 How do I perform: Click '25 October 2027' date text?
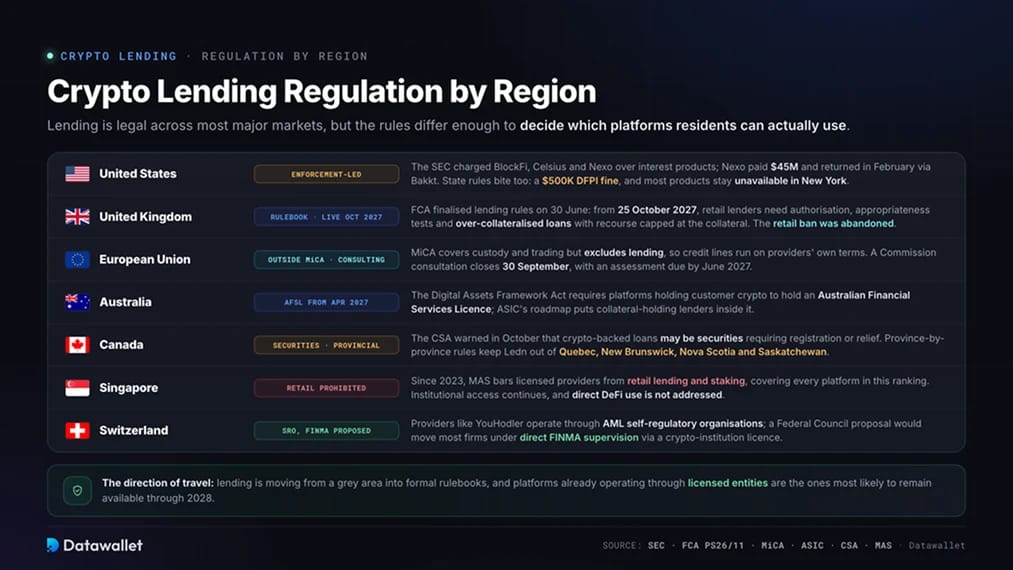point(657,210)
